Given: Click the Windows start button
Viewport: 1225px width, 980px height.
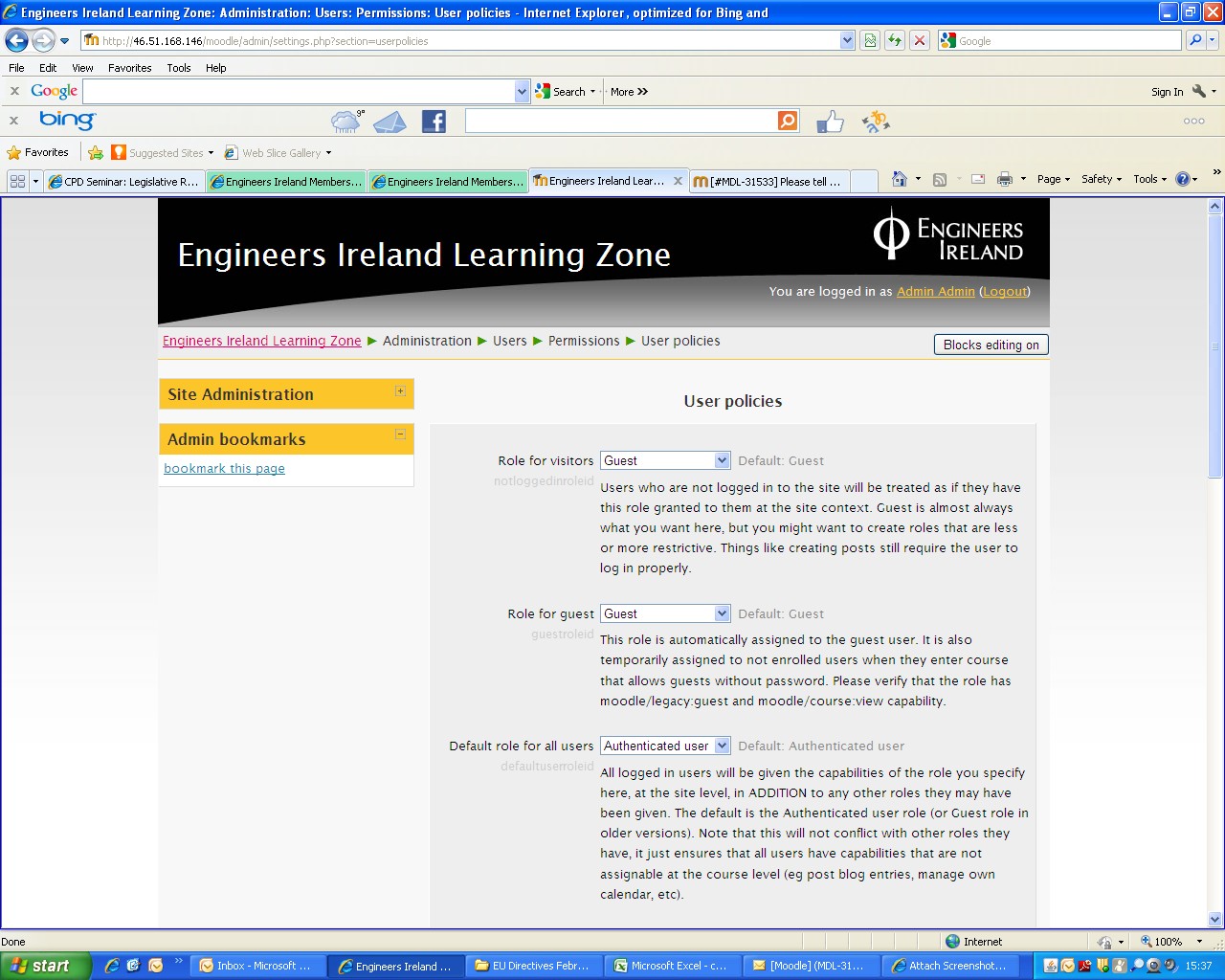Looking at the screenshot, I should [45, 966].
